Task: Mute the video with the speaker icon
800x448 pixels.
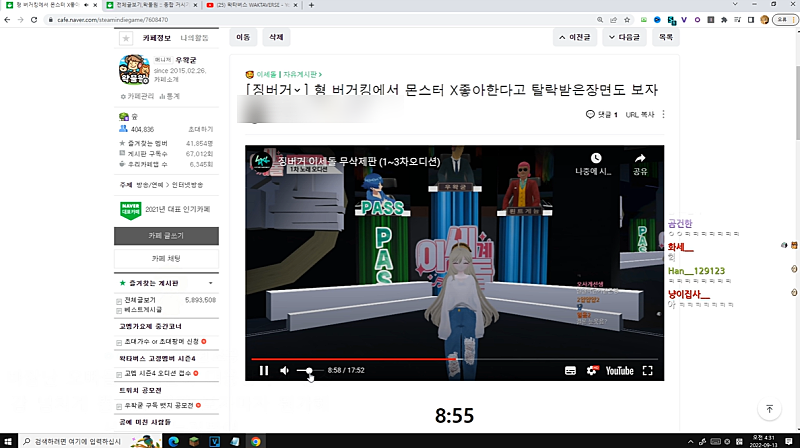Action: point(285,370)
